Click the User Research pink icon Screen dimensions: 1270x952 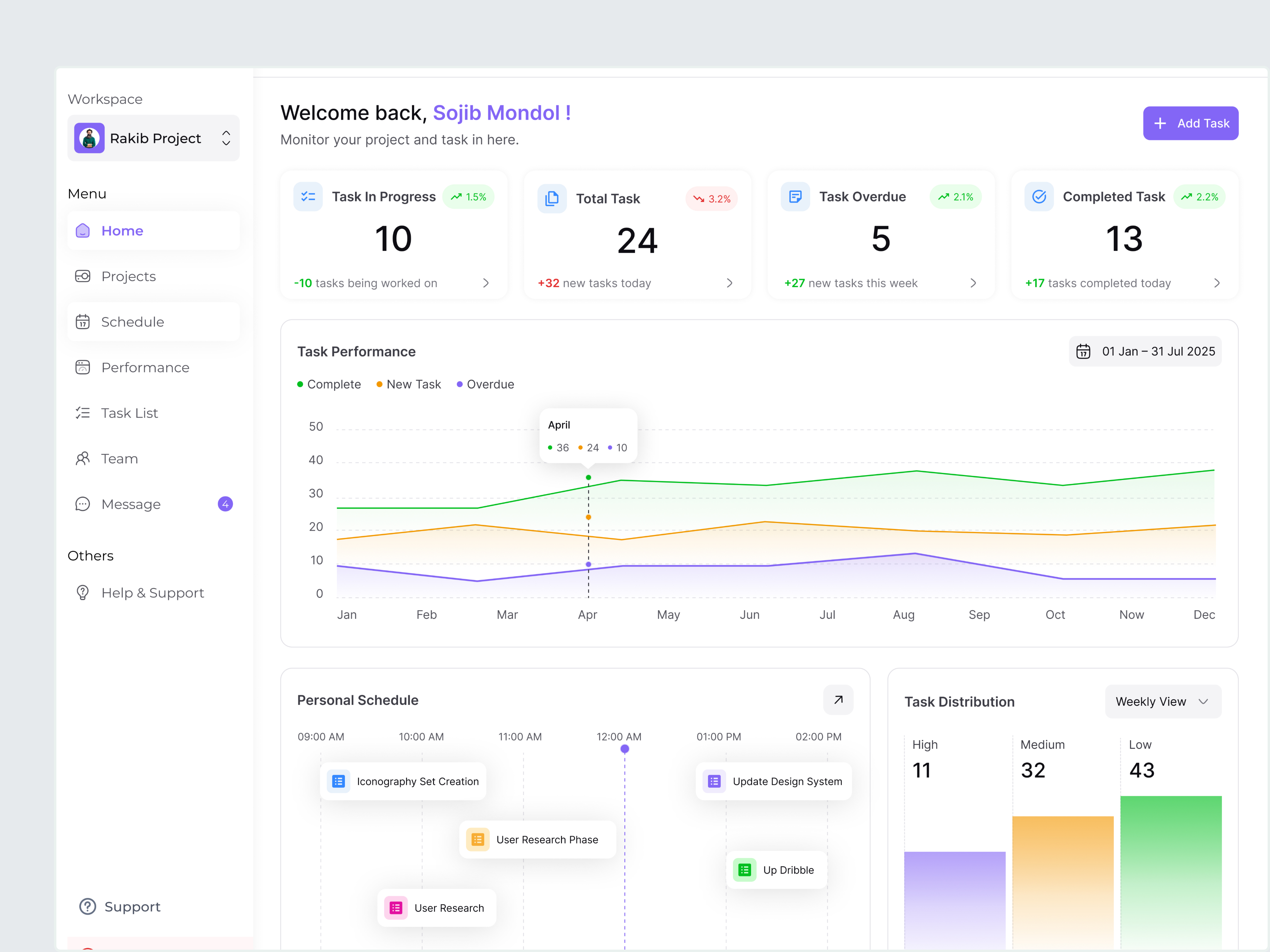pos(396,908)
